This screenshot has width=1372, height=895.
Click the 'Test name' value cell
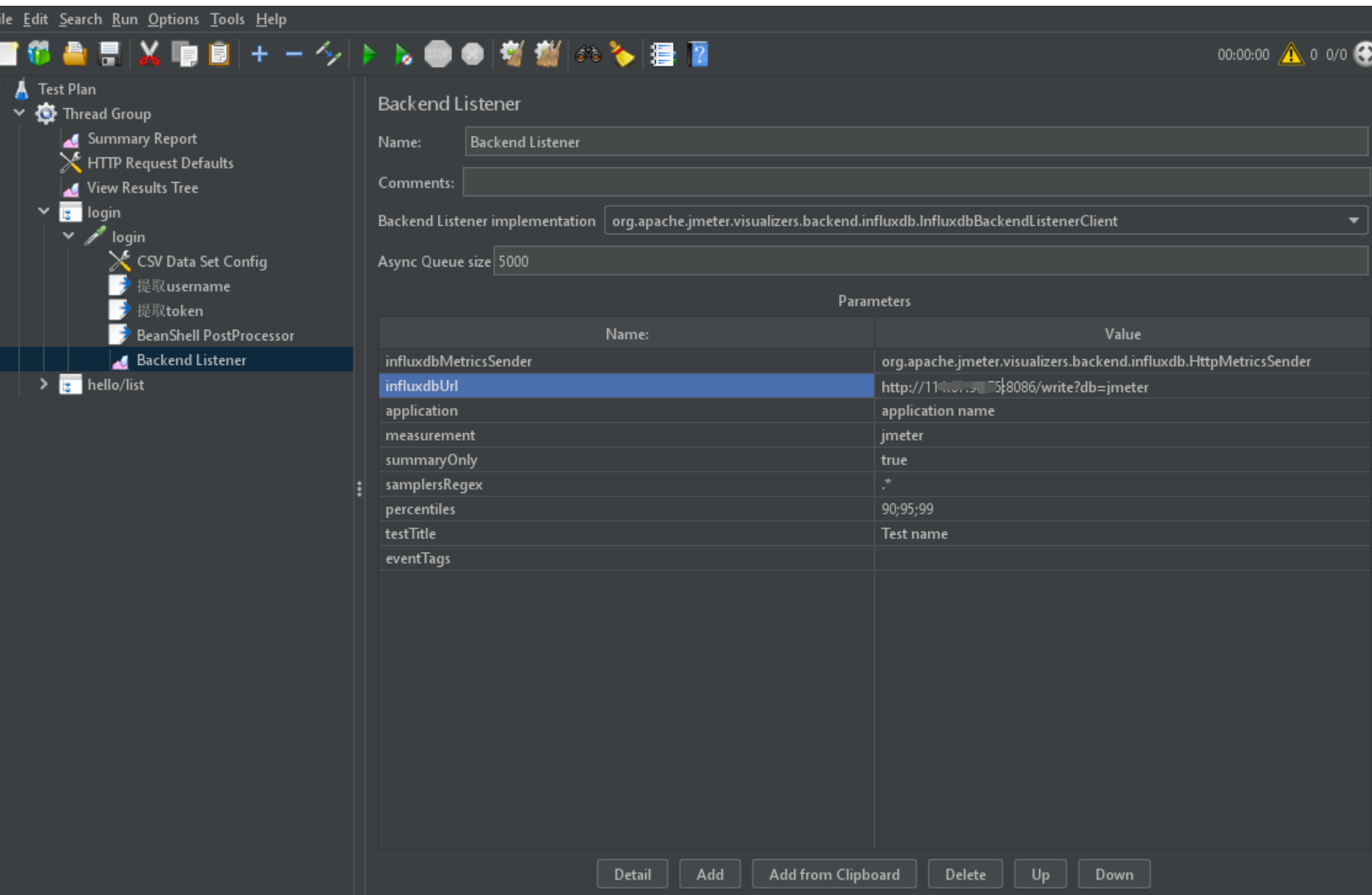tap(1123, 533)
